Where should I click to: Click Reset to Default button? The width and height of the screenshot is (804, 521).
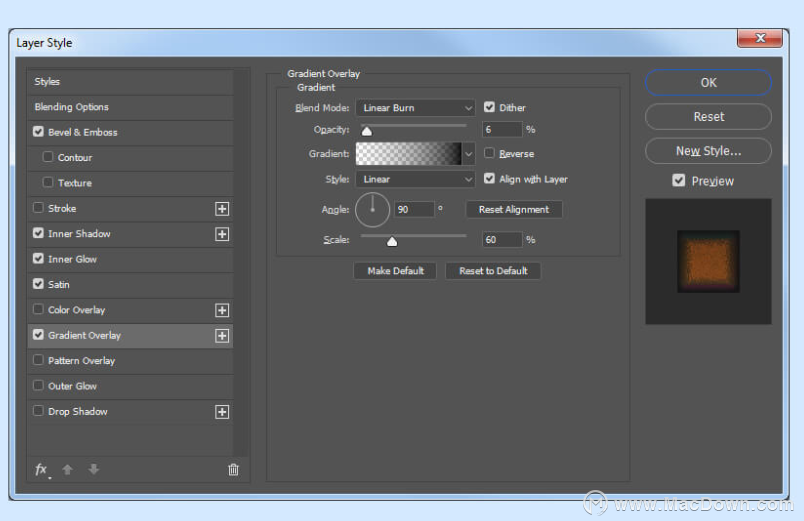(x=493, y=271)
